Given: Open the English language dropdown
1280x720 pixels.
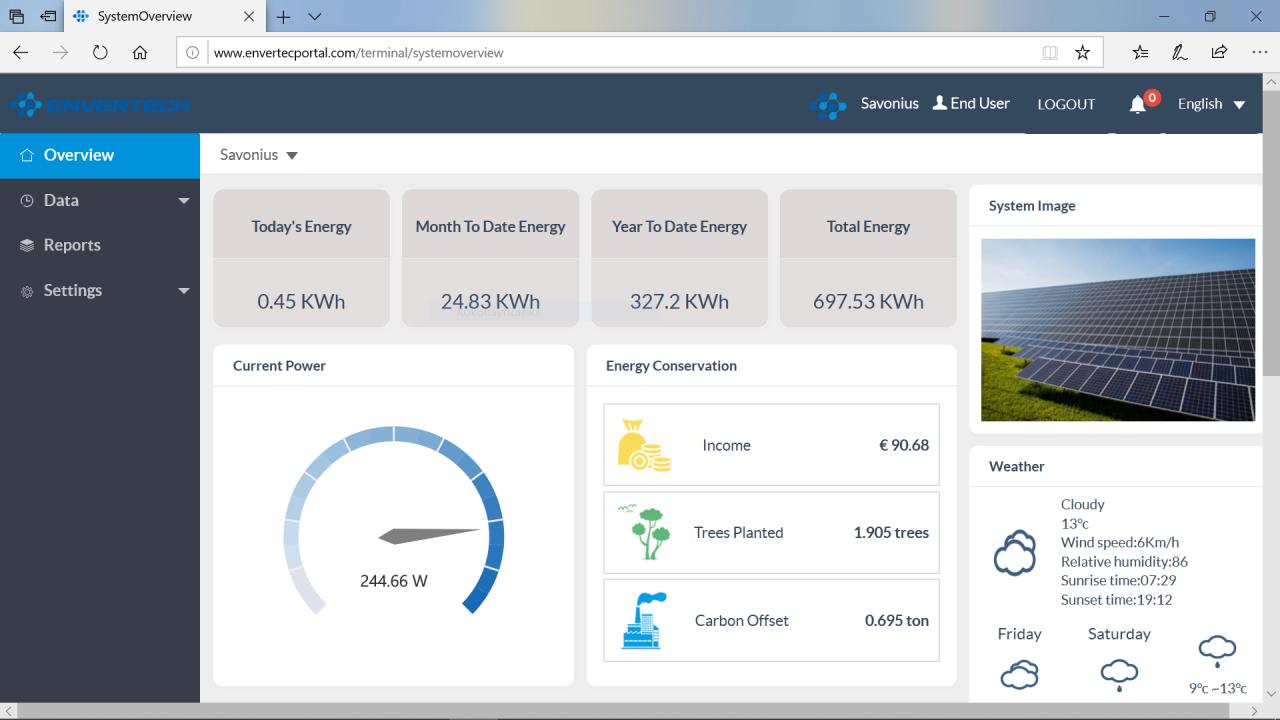Looking at the screenshot, I should click(1211, 104).
